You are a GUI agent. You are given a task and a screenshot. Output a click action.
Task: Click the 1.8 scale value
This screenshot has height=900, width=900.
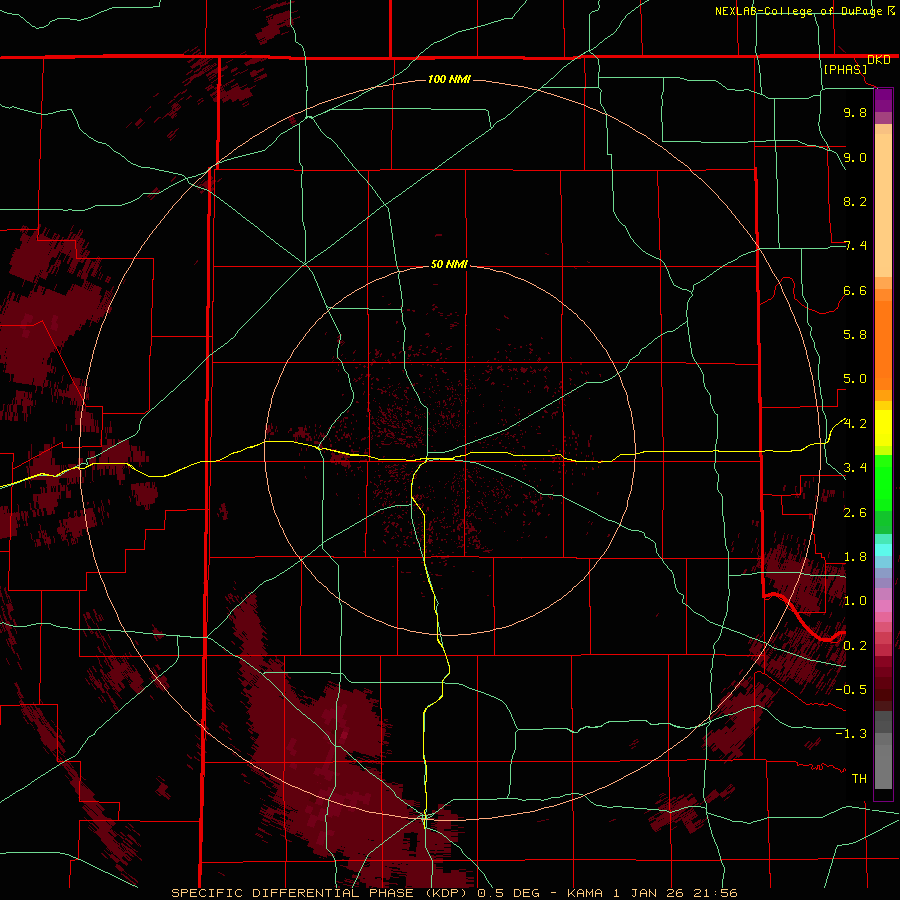pos(855,557)
